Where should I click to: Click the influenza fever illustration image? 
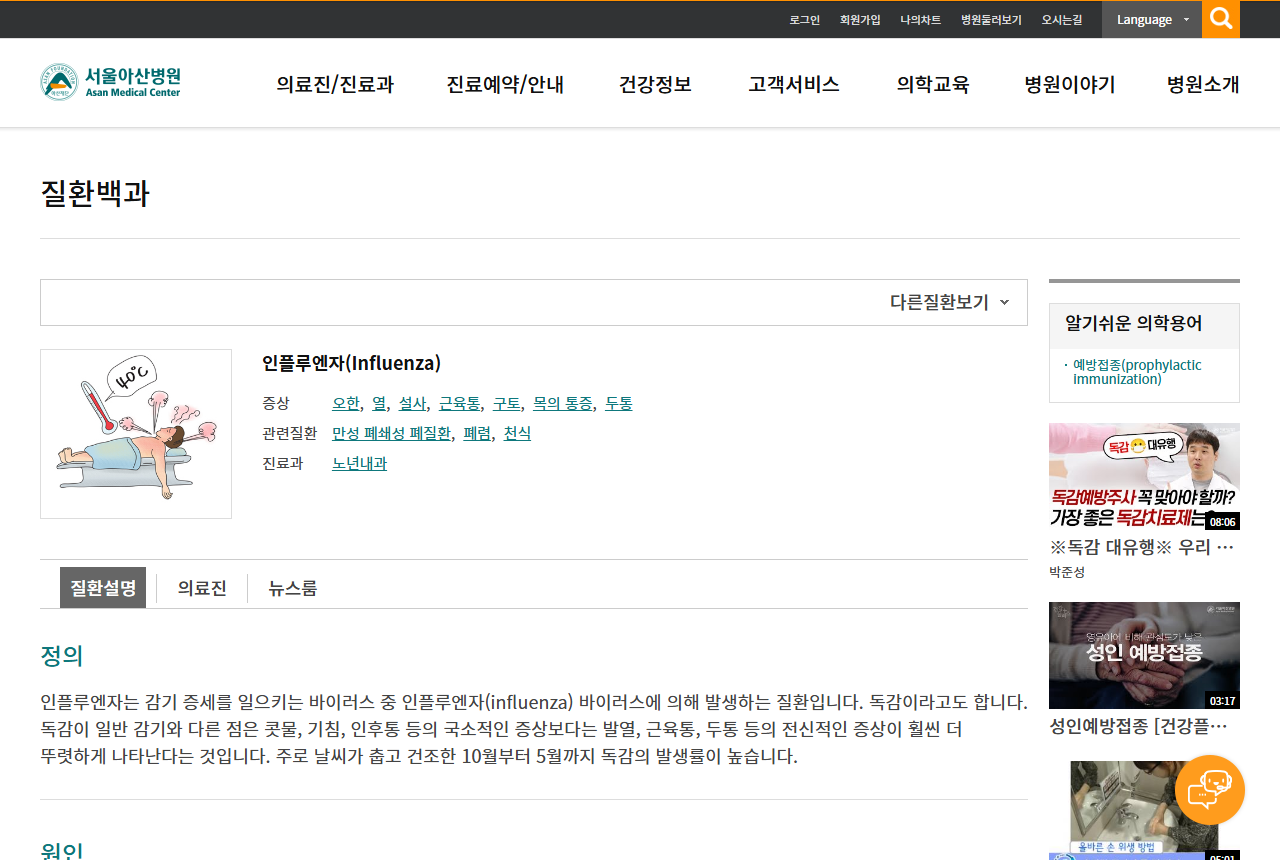pyautogui.click(x=136, y=434)
